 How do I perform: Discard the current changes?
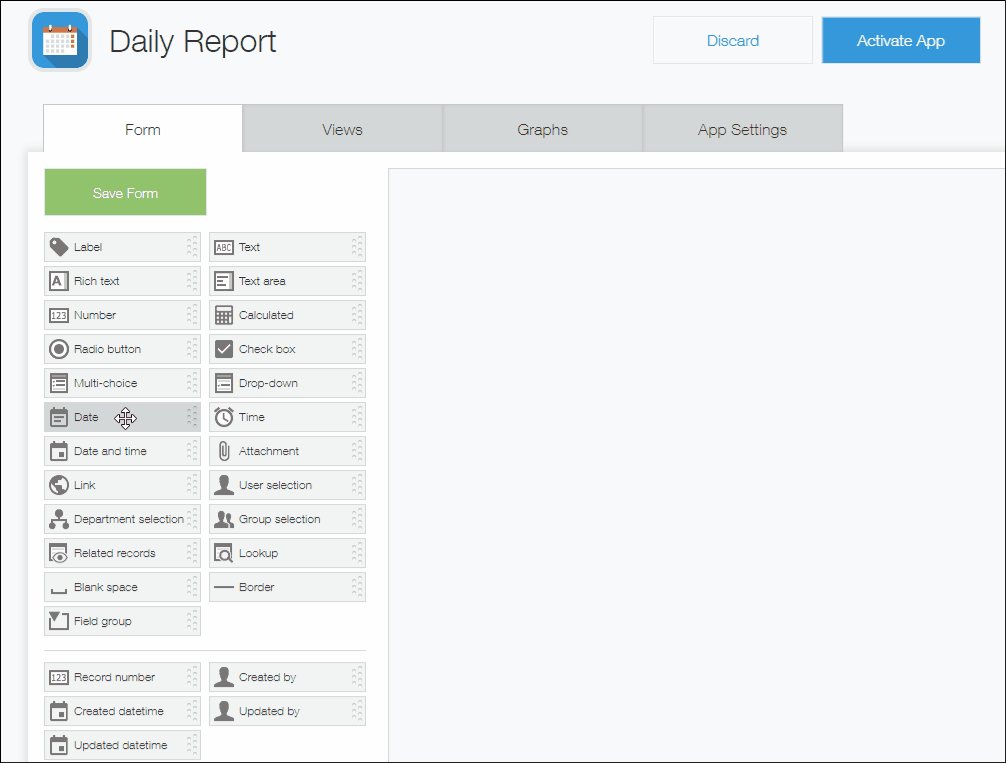tap(733, 40)
